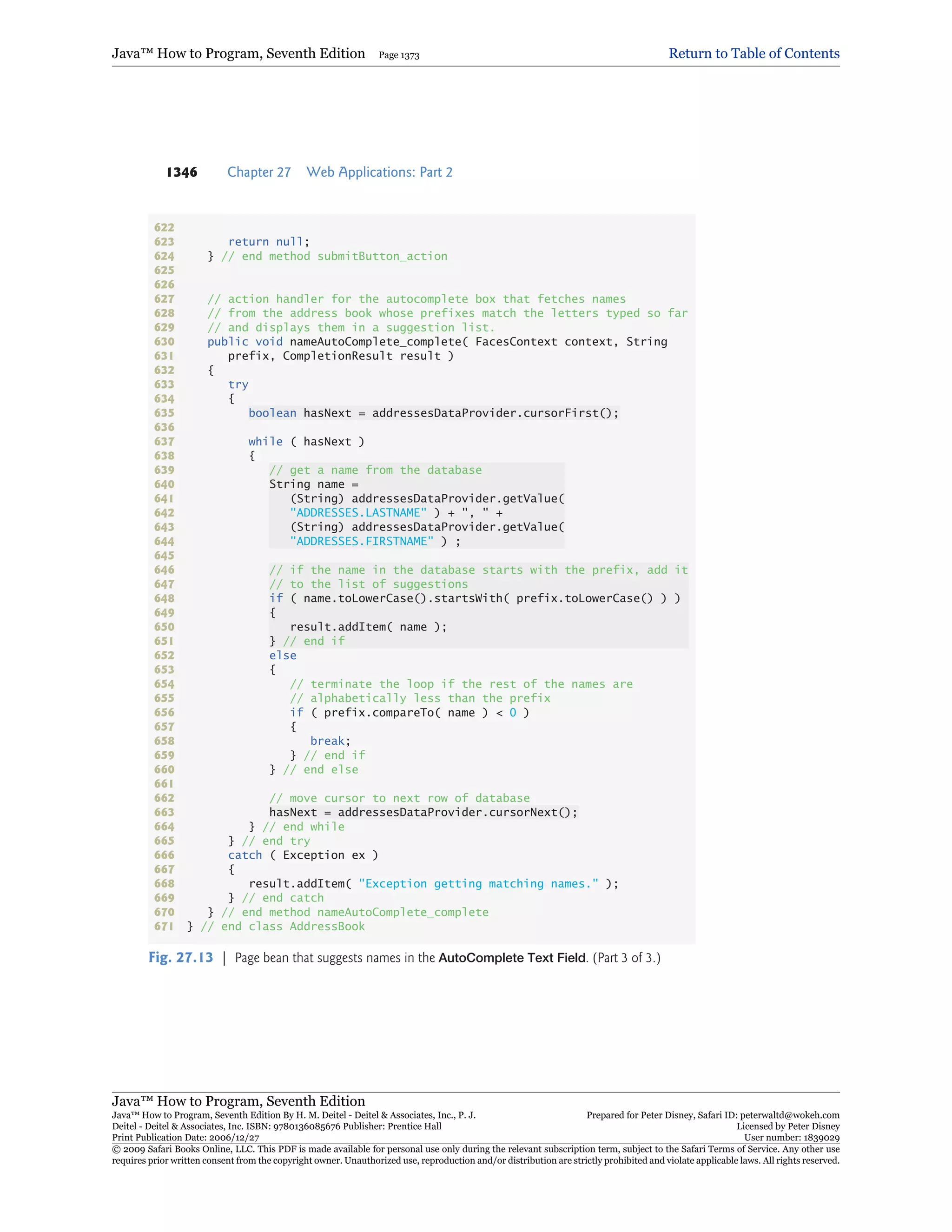Image resolution: width=952 pixels, height=1232 pixels.
Task: Click the Page 1373 label
Action: point(399,55)
